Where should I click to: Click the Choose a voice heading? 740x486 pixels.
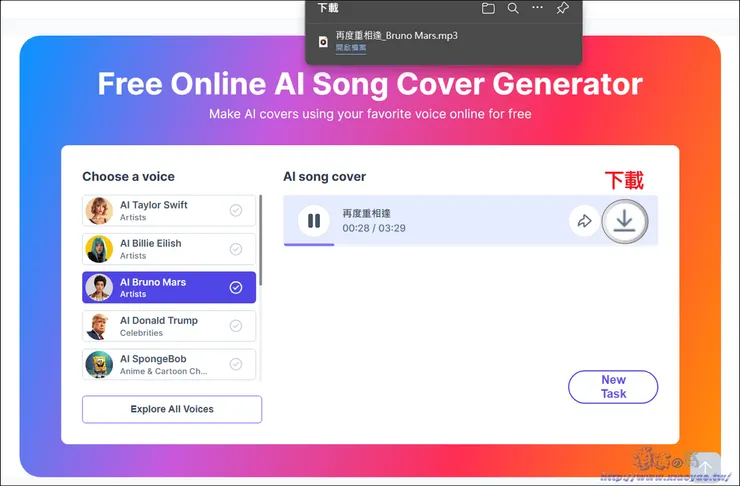[128, 176]
